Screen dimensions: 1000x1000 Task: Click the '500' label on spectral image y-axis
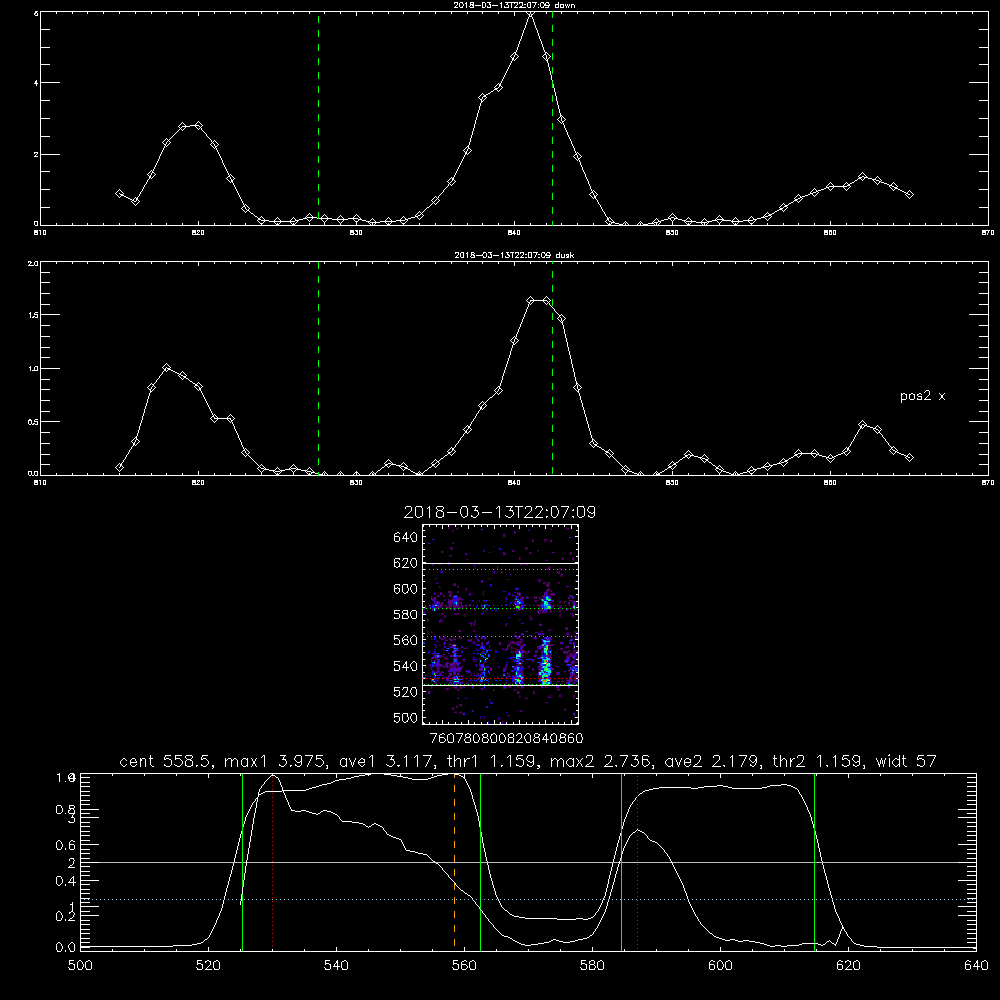pos(406,718)
